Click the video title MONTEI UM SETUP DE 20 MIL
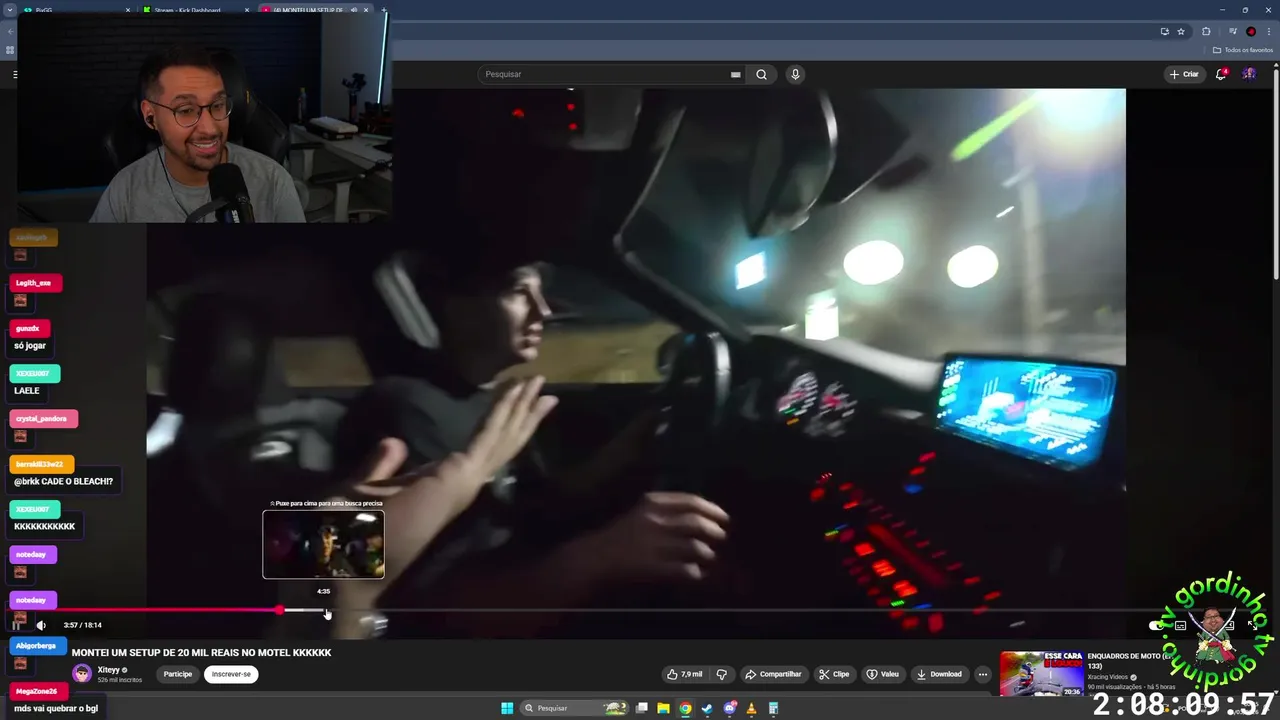 [x=201, y=652]
